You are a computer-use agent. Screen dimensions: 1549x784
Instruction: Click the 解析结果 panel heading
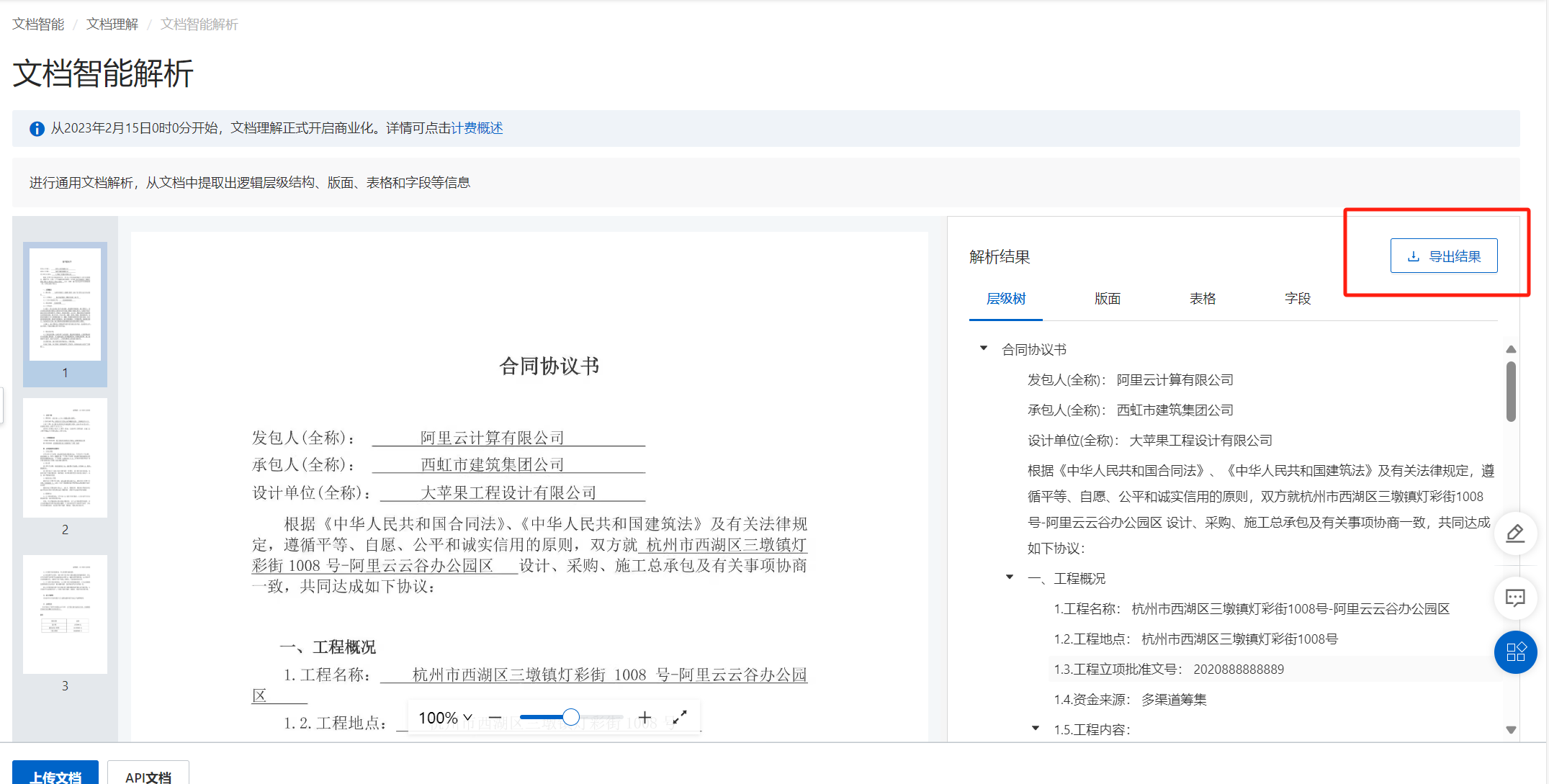click(x=1000, y=257)
